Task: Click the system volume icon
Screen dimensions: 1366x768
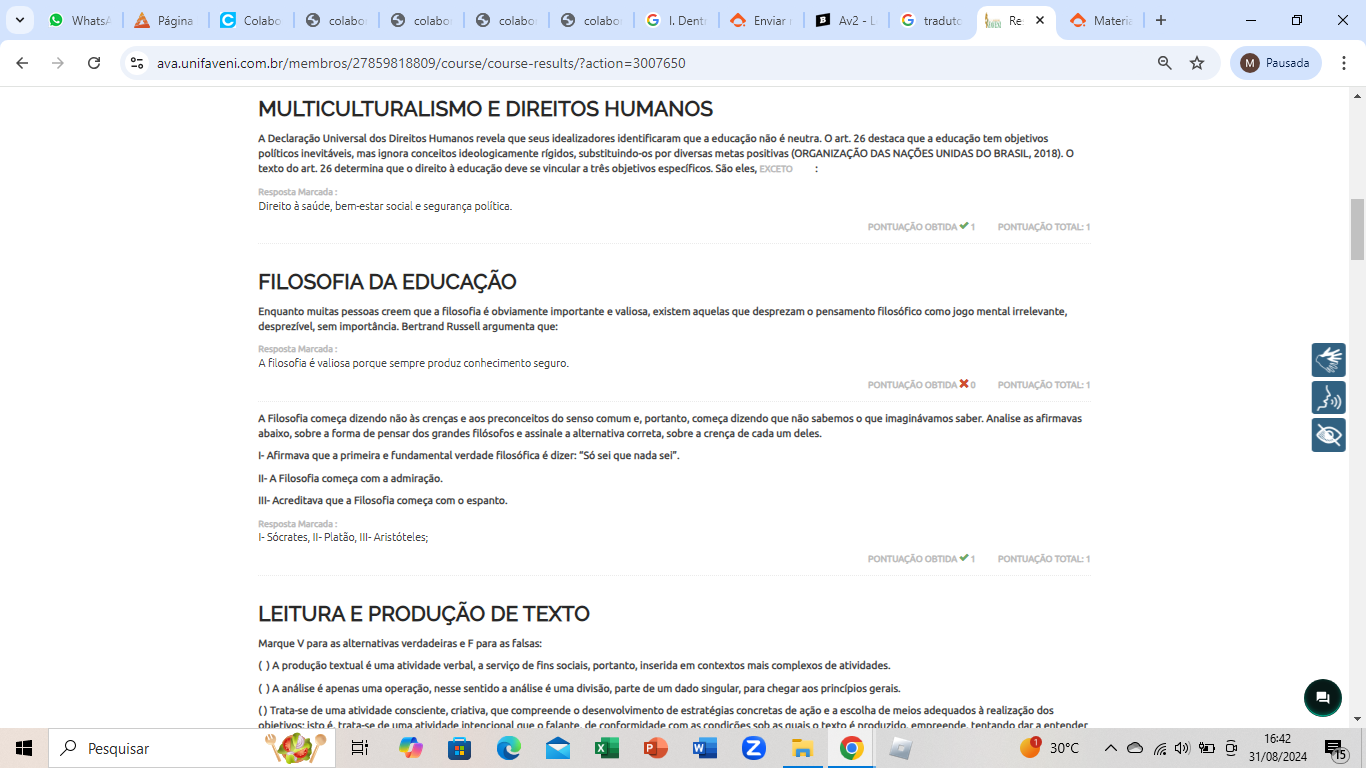Action: coord(1182,748)
